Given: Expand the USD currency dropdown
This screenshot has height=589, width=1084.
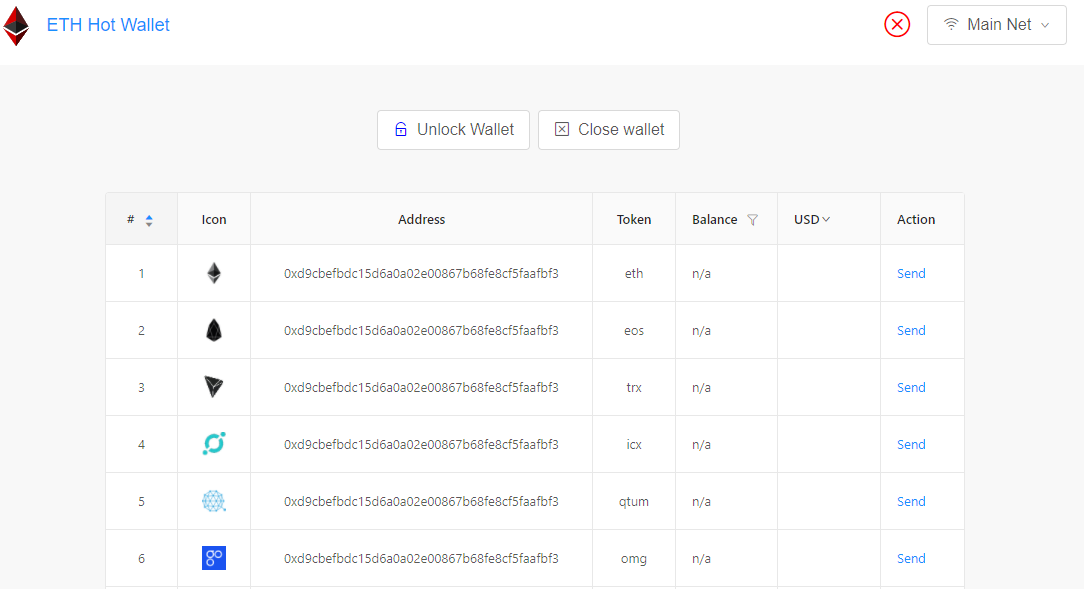Looking at the screenshot, I should click(x=812, y=219).
